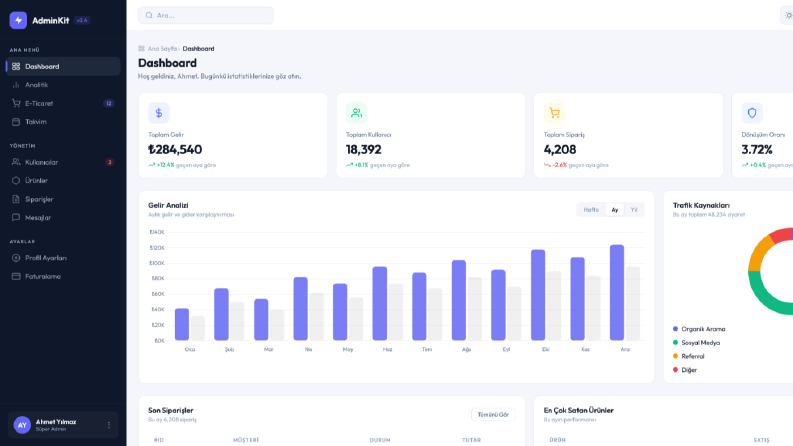Click the cart icon on Toplam Sipariş card
Viewport: 793px width, 446px height.
[554, 113]
